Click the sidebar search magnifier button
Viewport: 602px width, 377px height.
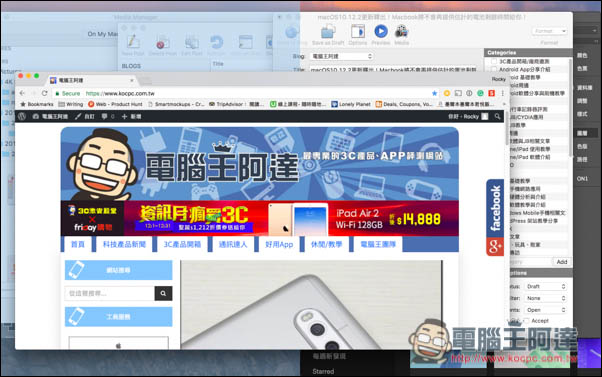(163, 293)
